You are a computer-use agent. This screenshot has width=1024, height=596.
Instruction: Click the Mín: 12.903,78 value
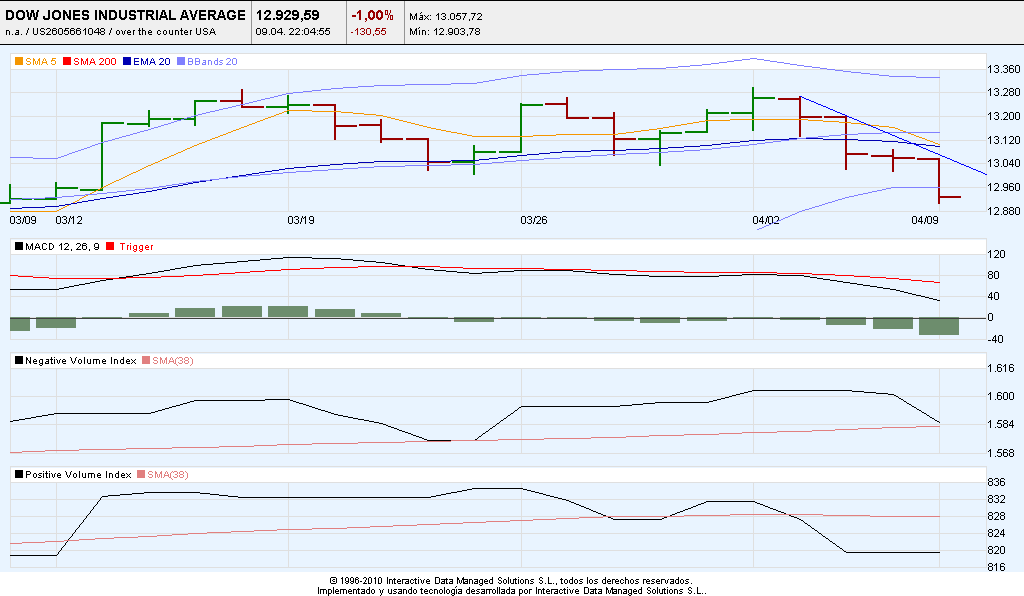point(445,31)
